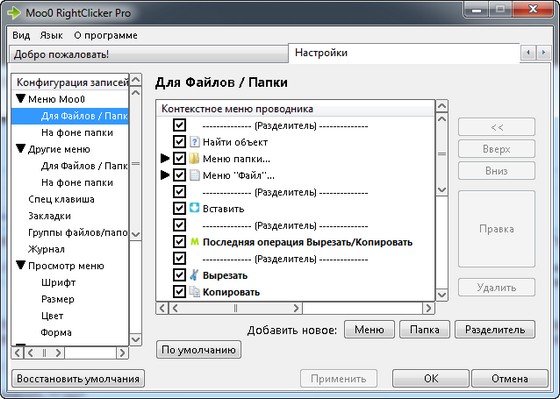This screenshot has width=560, height=399.
Task: Click left tree vertical scrollbar thumb
Action: [x=135, y=164]
